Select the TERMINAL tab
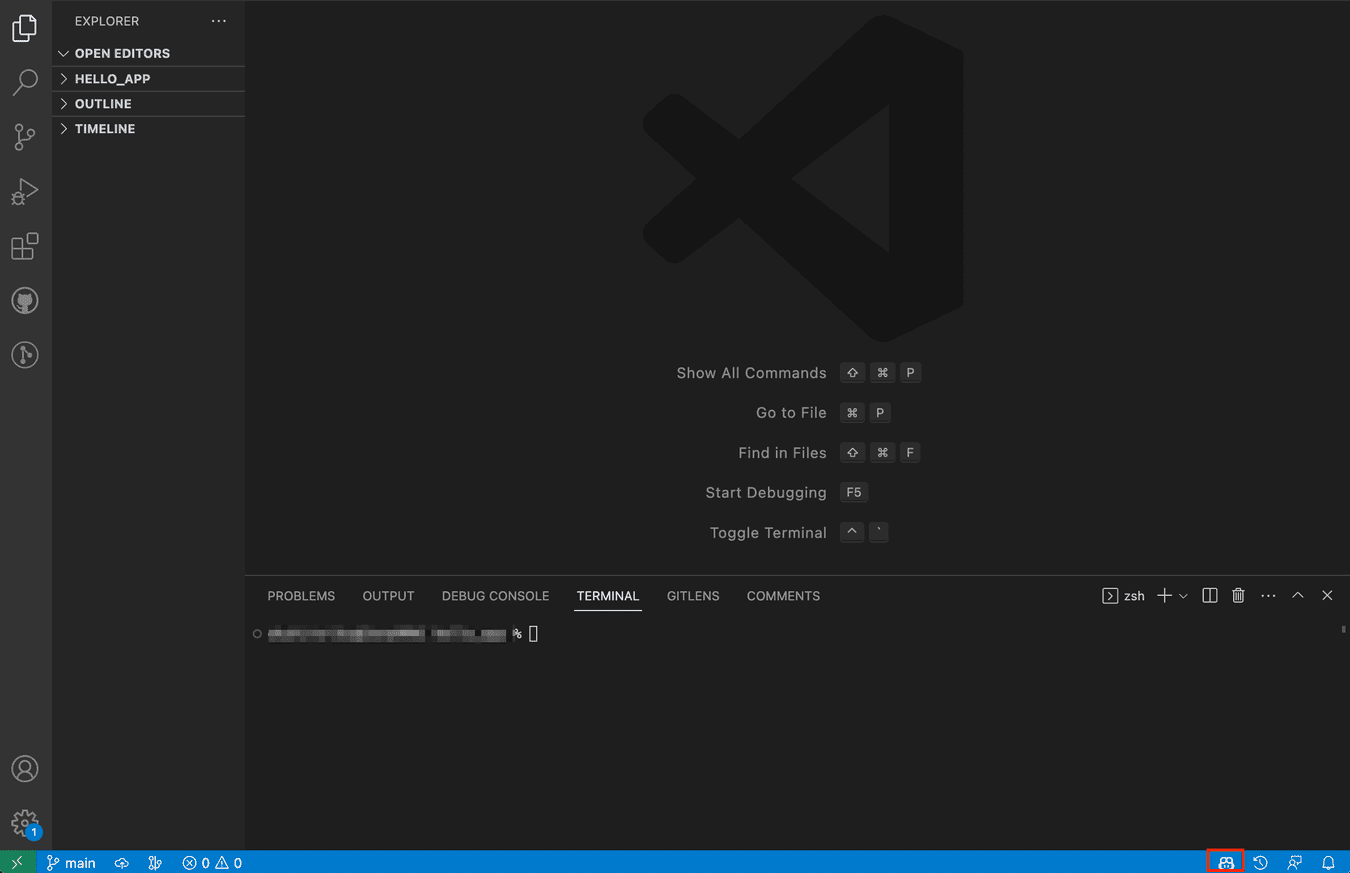The height and width of the screenshot is (873, 1350). coord(608,596)
